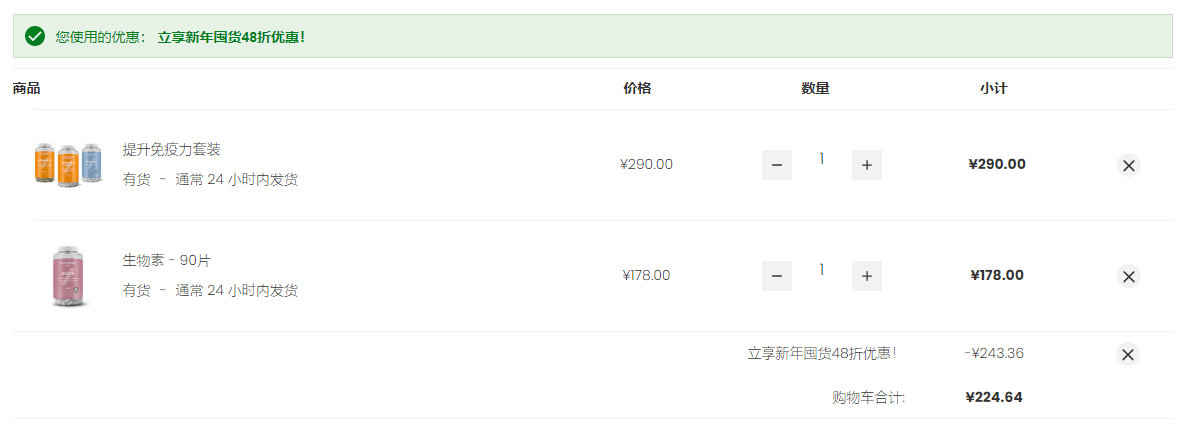Viewport: 1185px width, 426px height.
Task: Select the quantity field for 提升免疫力套装
Action: [x=821, y=159]
